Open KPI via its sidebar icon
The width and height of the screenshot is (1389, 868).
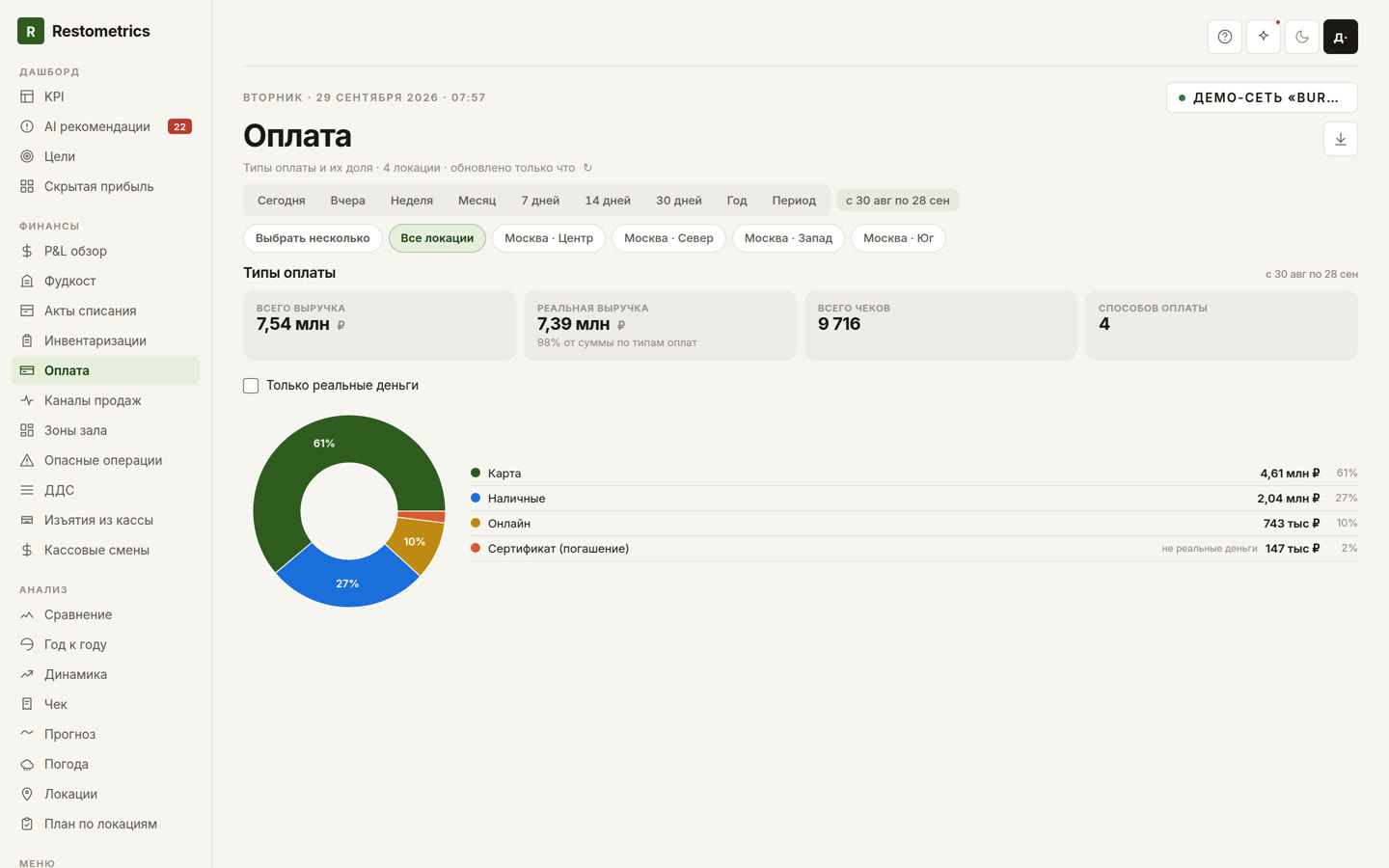27,96
